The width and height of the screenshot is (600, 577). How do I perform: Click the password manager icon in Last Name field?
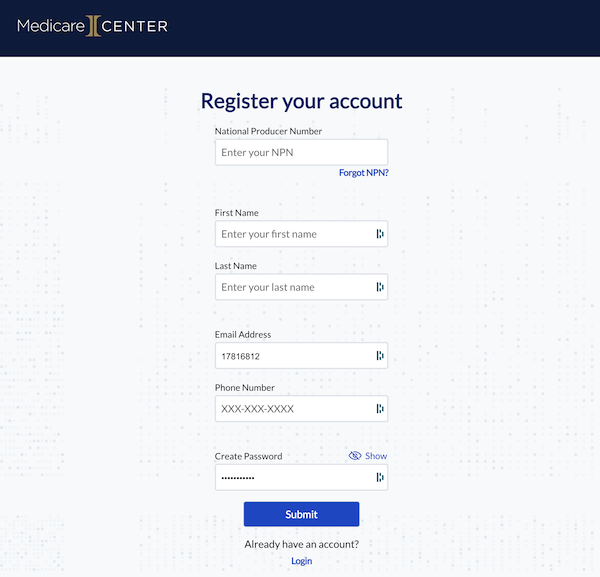point(380,287)
